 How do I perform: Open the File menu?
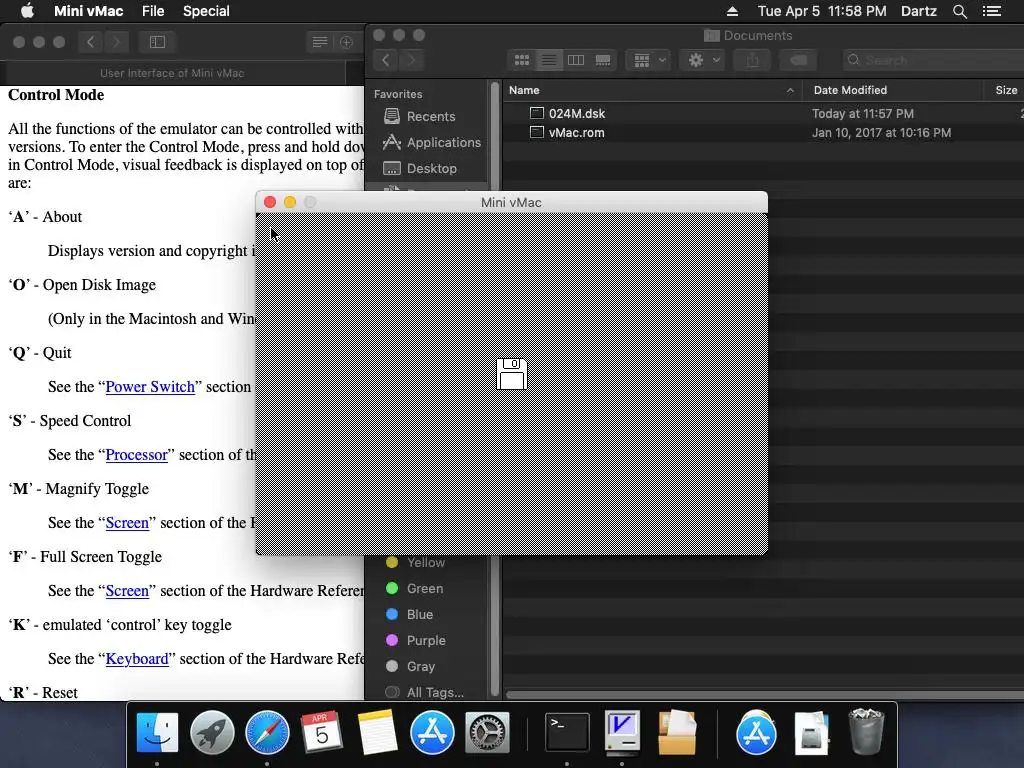(x=153, y=11)
